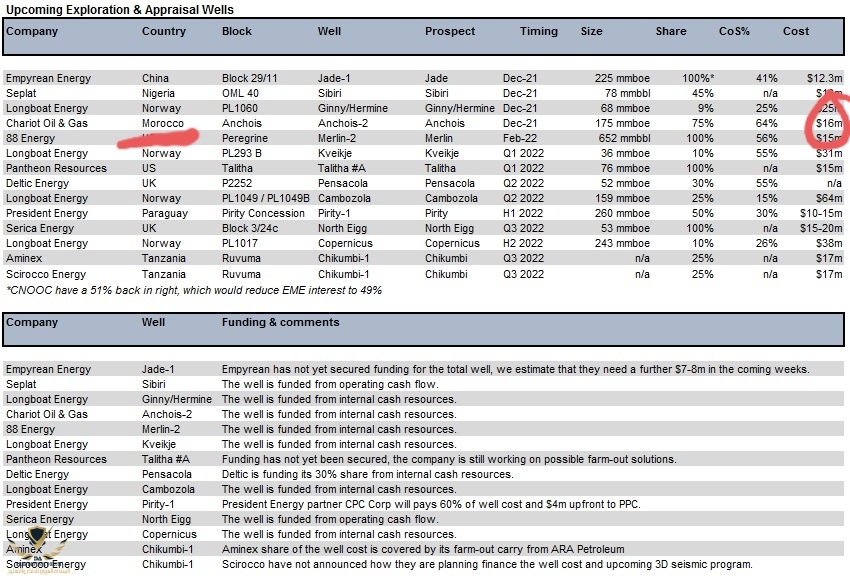Select the 'Prospect' column header
850x576 pixels.
[x=450, y=31]
